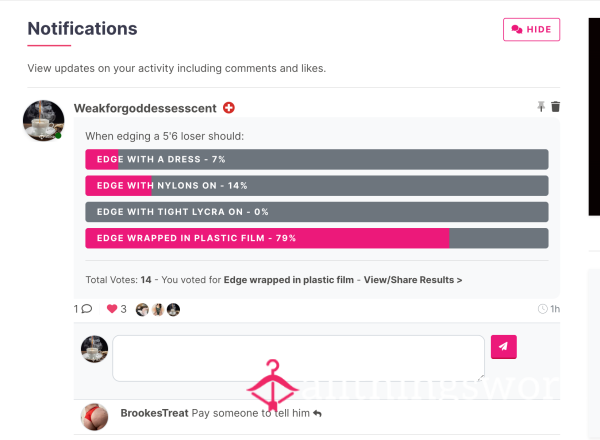The height and width of the screenshot is (440, 600).
Task: Click the red plus badge beside Weakforgoddessesscent
Action: 229,108
